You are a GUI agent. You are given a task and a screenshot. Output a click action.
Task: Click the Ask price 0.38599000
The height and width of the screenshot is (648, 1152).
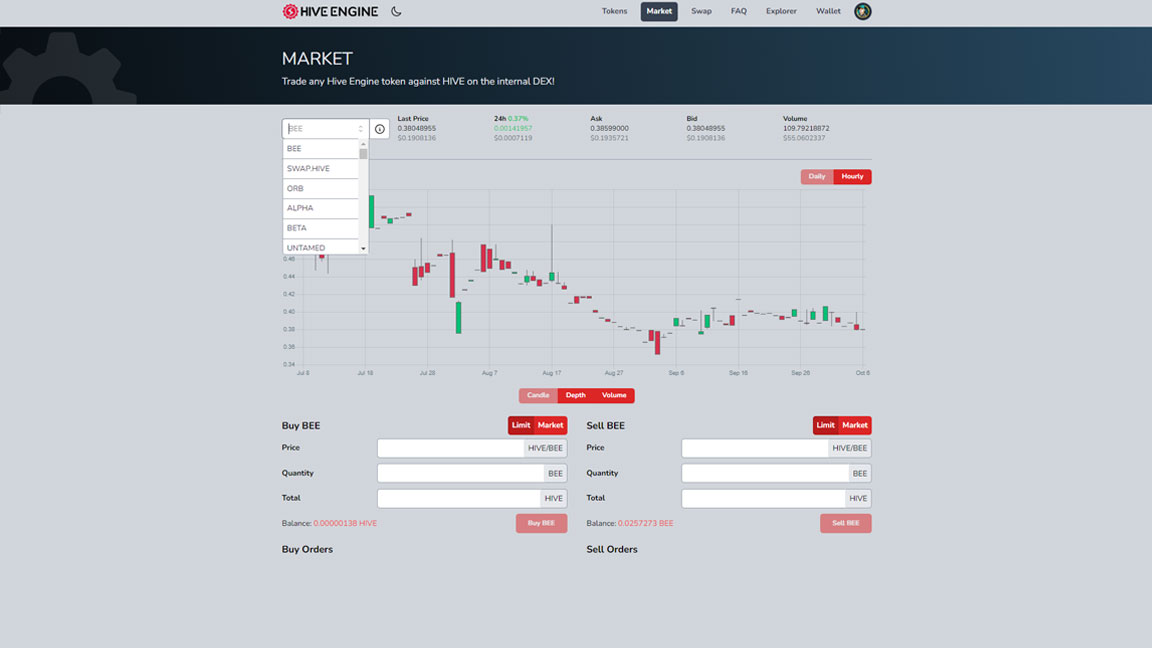coord(609,129)
